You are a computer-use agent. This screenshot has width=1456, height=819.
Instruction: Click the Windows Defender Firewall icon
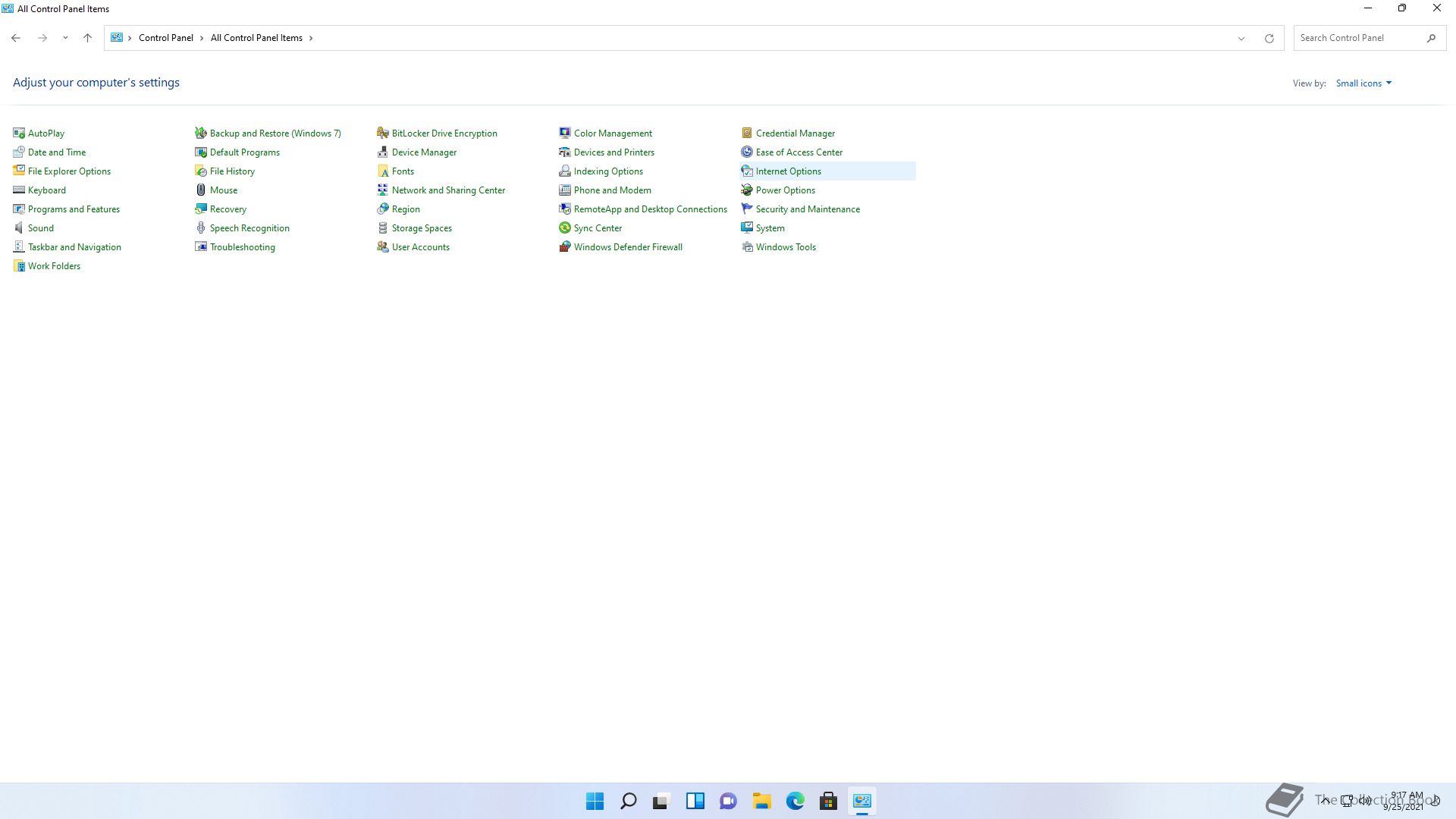click(565, 247)
